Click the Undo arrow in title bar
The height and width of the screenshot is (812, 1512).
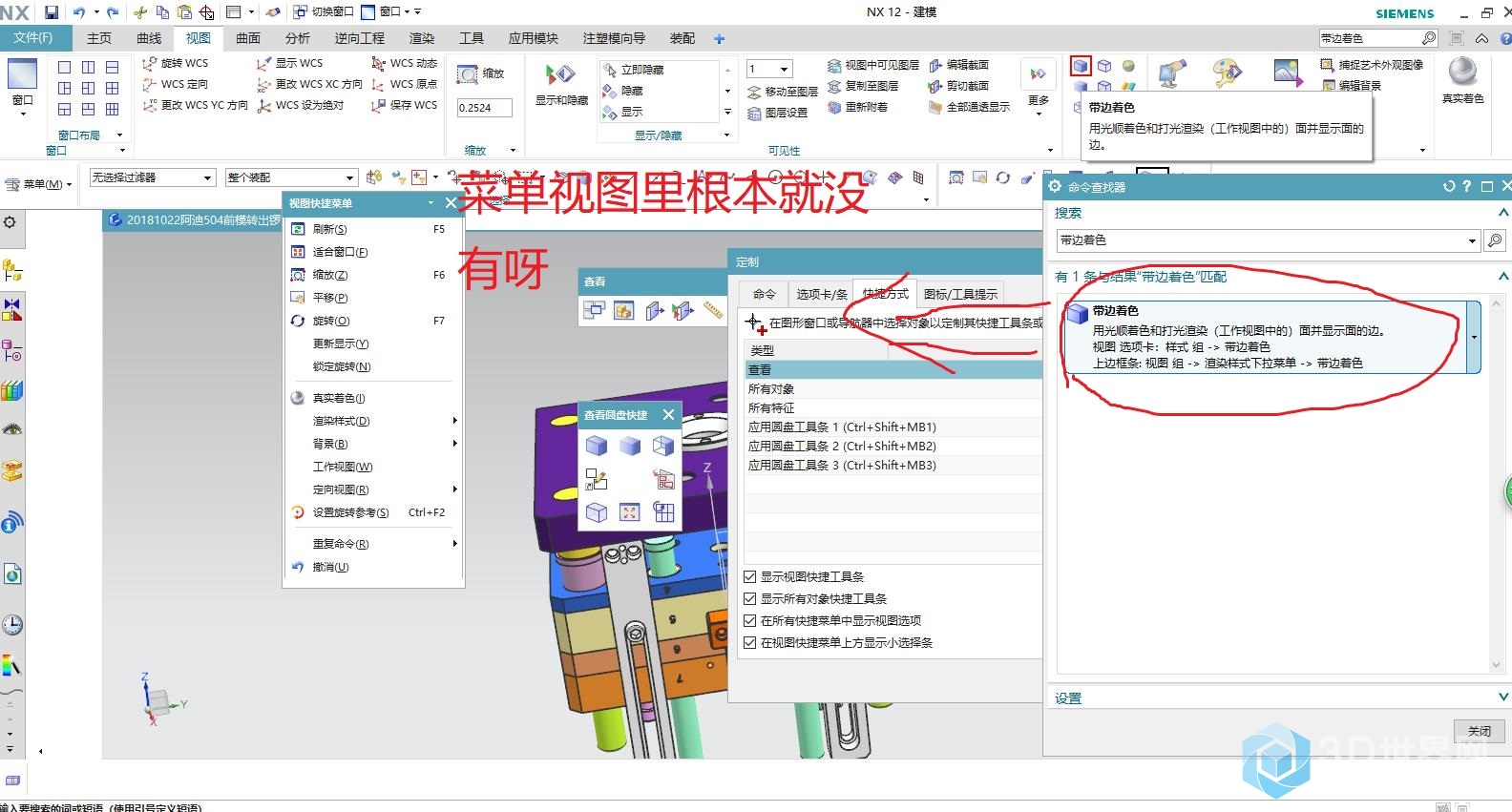pos(79,12)
